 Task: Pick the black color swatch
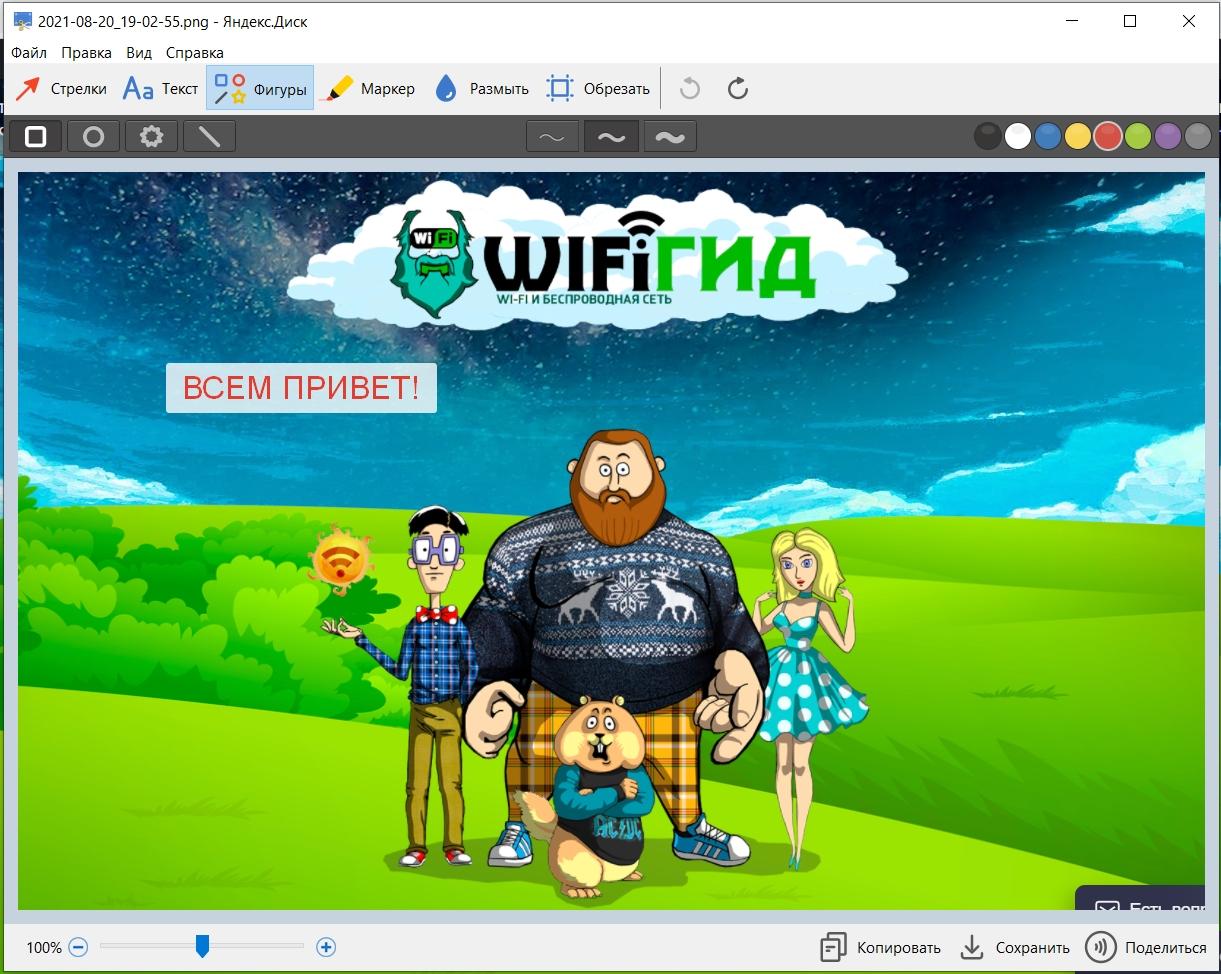pos(988,136)
